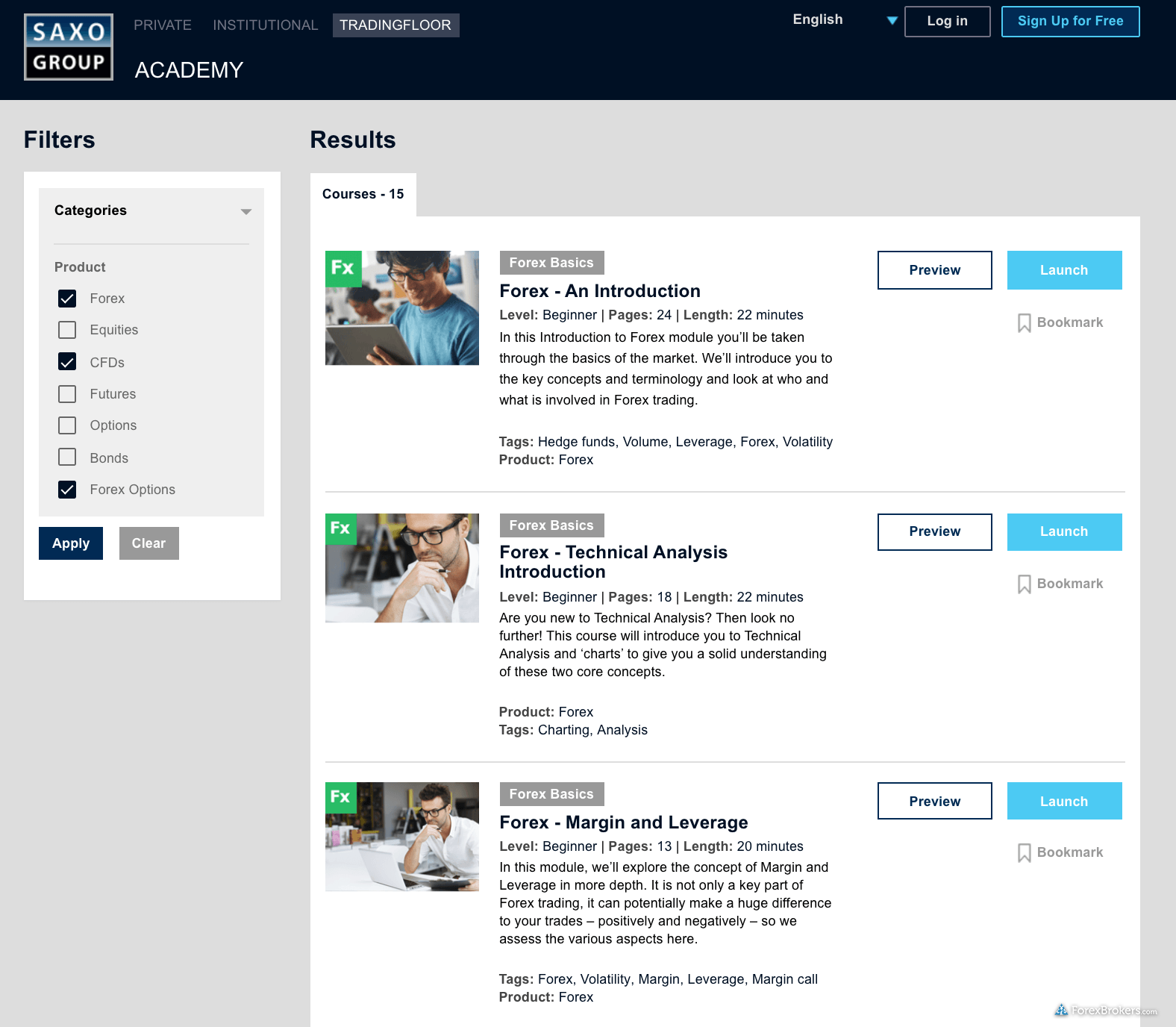
Task: Click Forex Basics tag on Margin and Leverage course
Action: point(552,794)
